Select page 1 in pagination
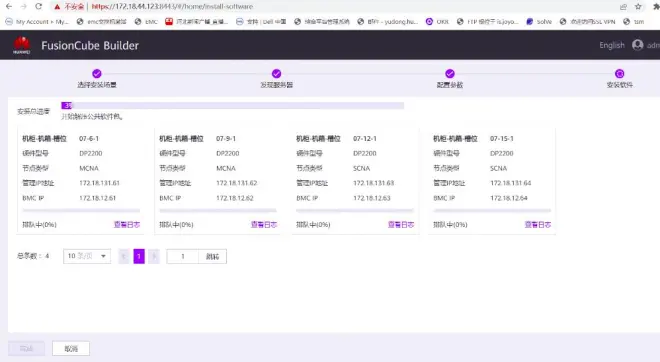 click(x=139, y=256)
